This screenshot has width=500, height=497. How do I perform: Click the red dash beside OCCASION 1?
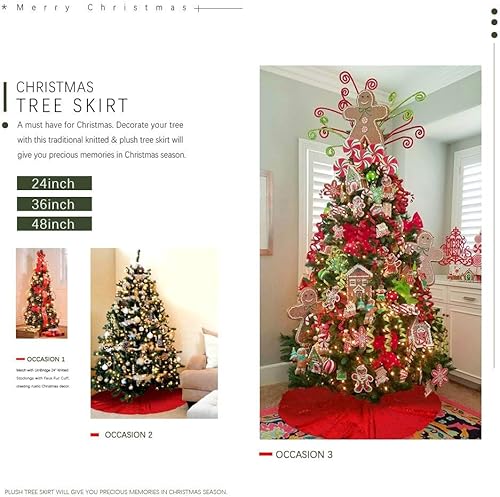[20, 359]
